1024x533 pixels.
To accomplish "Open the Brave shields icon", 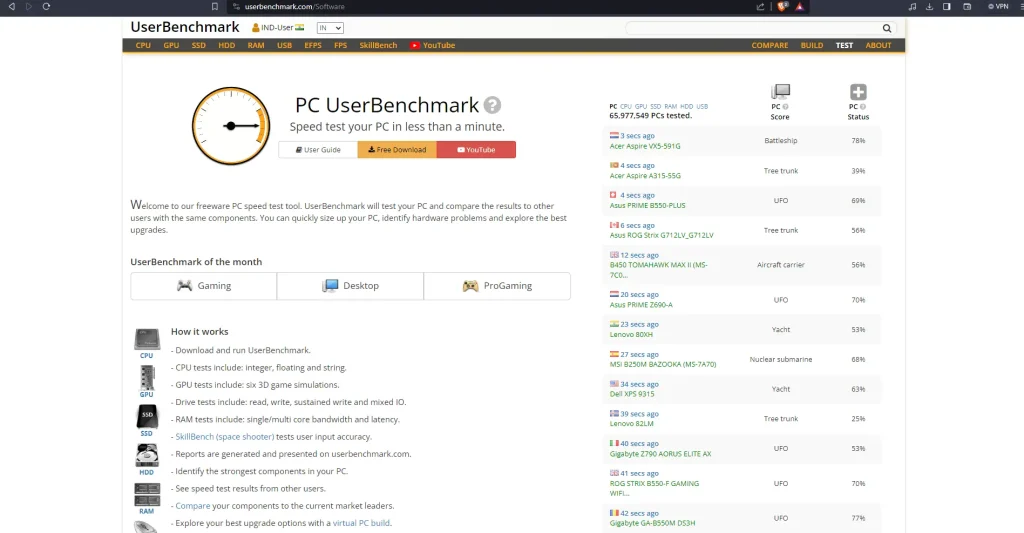I will point(782,7).
